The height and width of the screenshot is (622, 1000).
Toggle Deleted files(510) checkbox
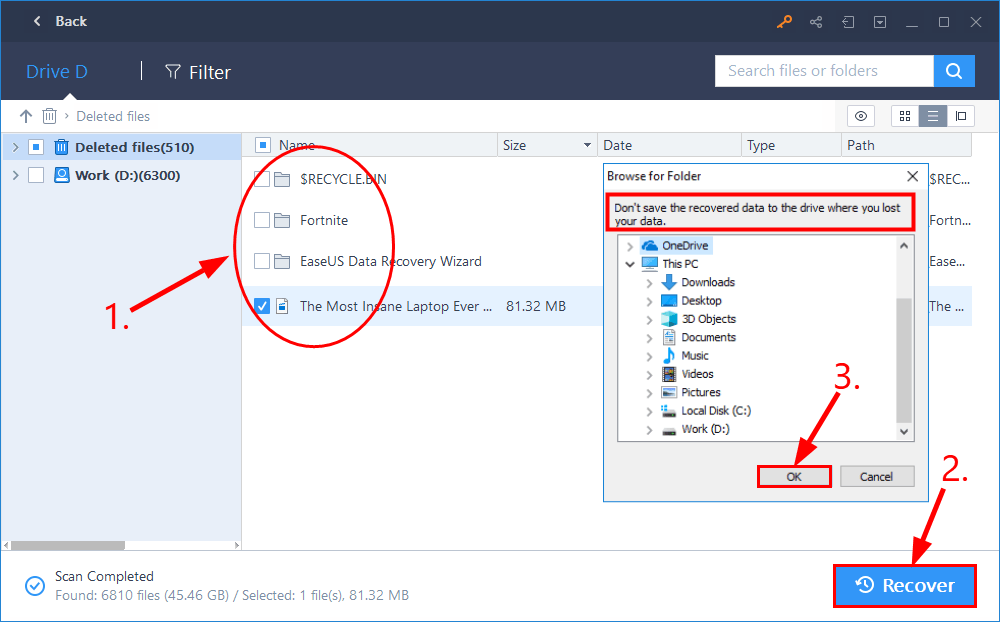coord(36,147)
